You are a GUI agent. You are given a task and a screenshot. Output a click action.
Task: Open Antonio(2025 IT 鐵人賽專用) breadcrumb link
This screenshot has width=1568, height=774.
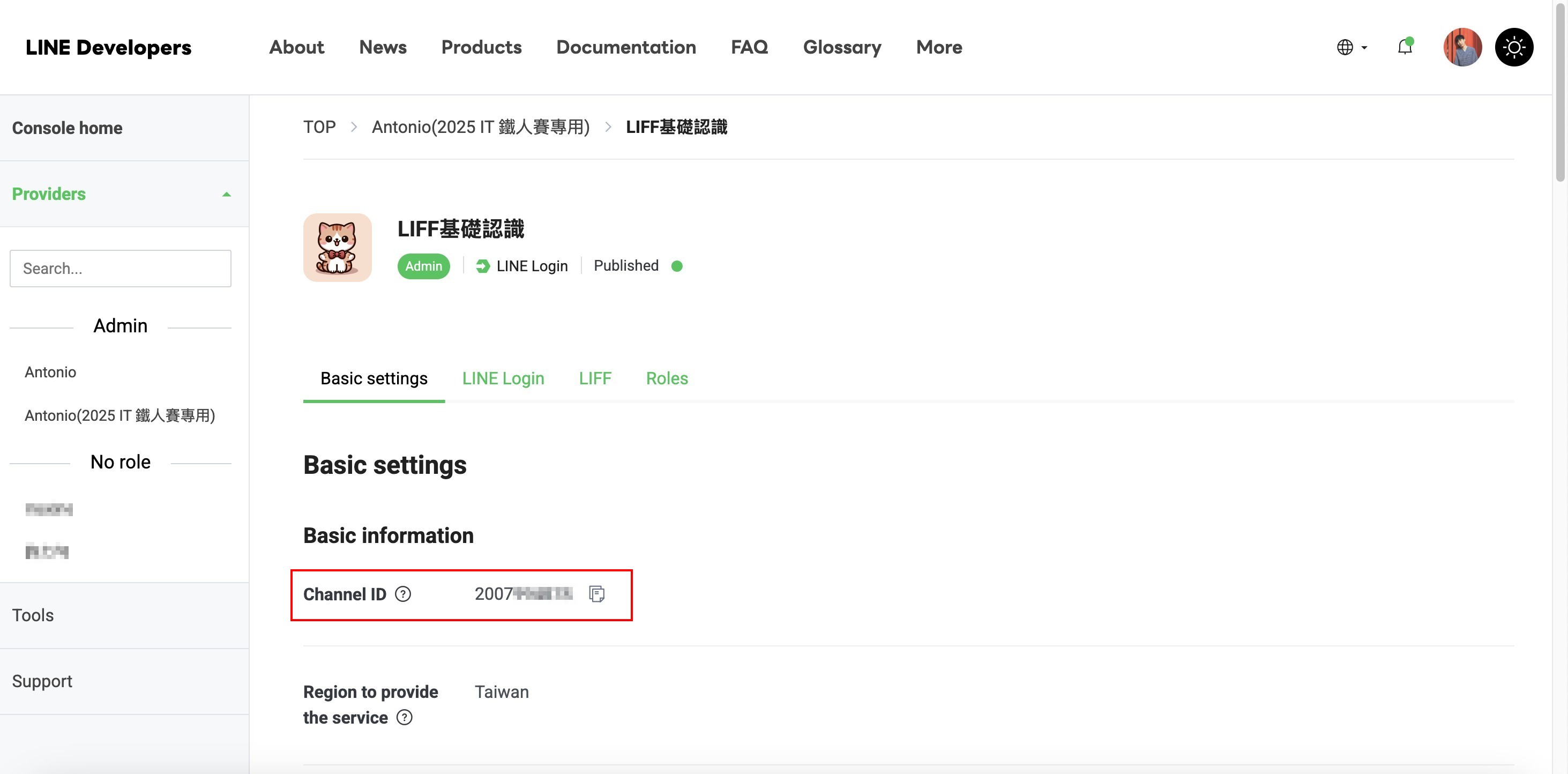pyautogui.click(x=480, y=126)
